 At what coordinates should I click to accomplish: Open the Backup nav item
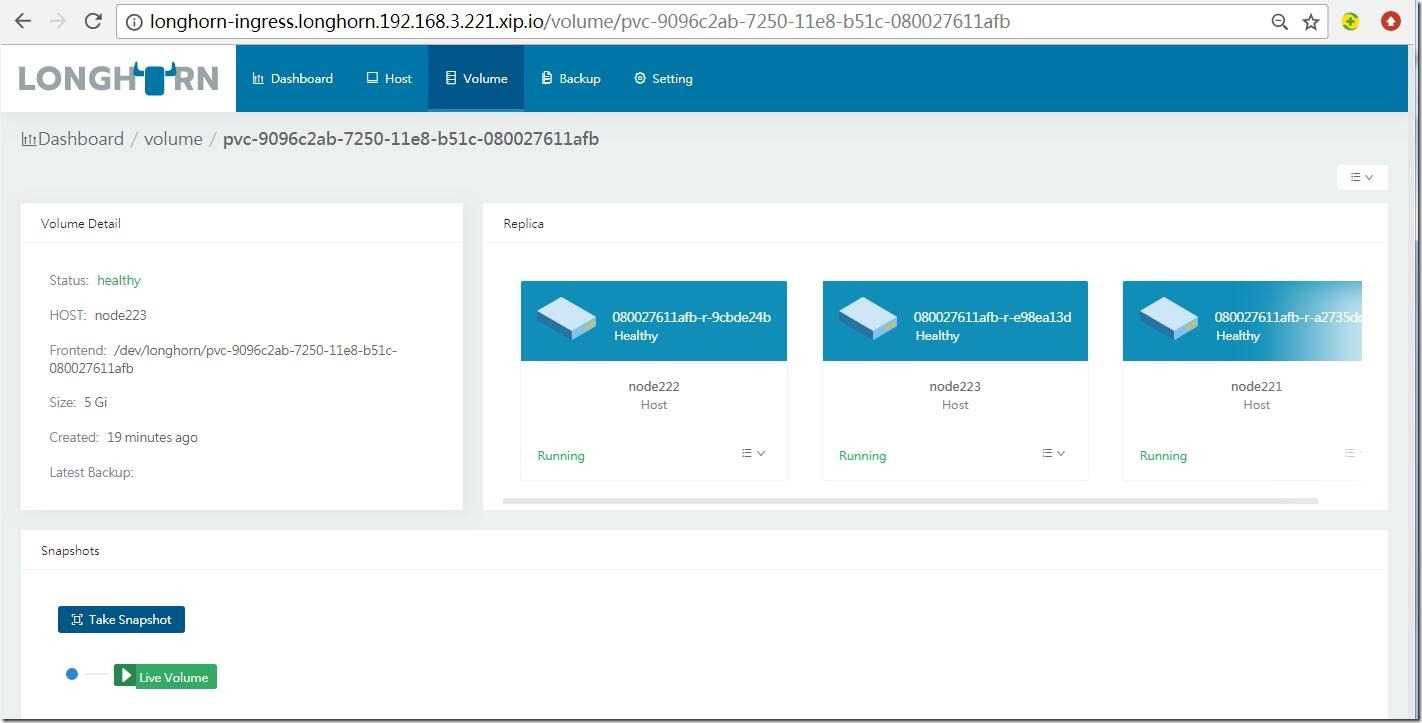coord(571,78)
